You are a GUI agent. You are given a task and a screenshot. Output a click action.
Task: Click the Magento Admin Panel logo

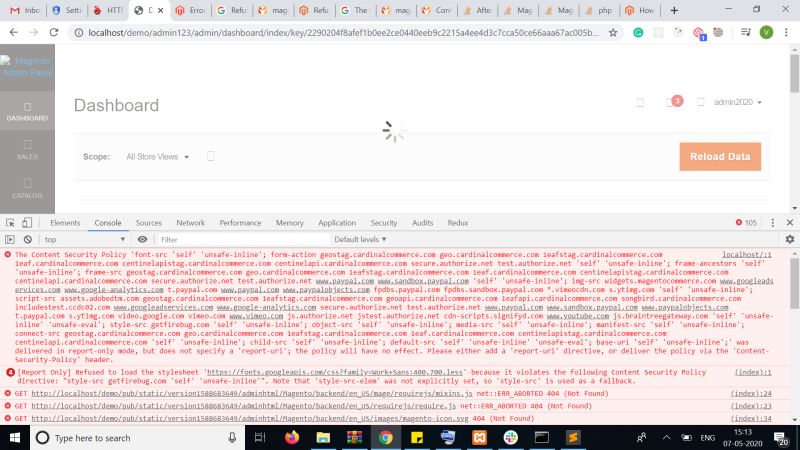point(28,67)
